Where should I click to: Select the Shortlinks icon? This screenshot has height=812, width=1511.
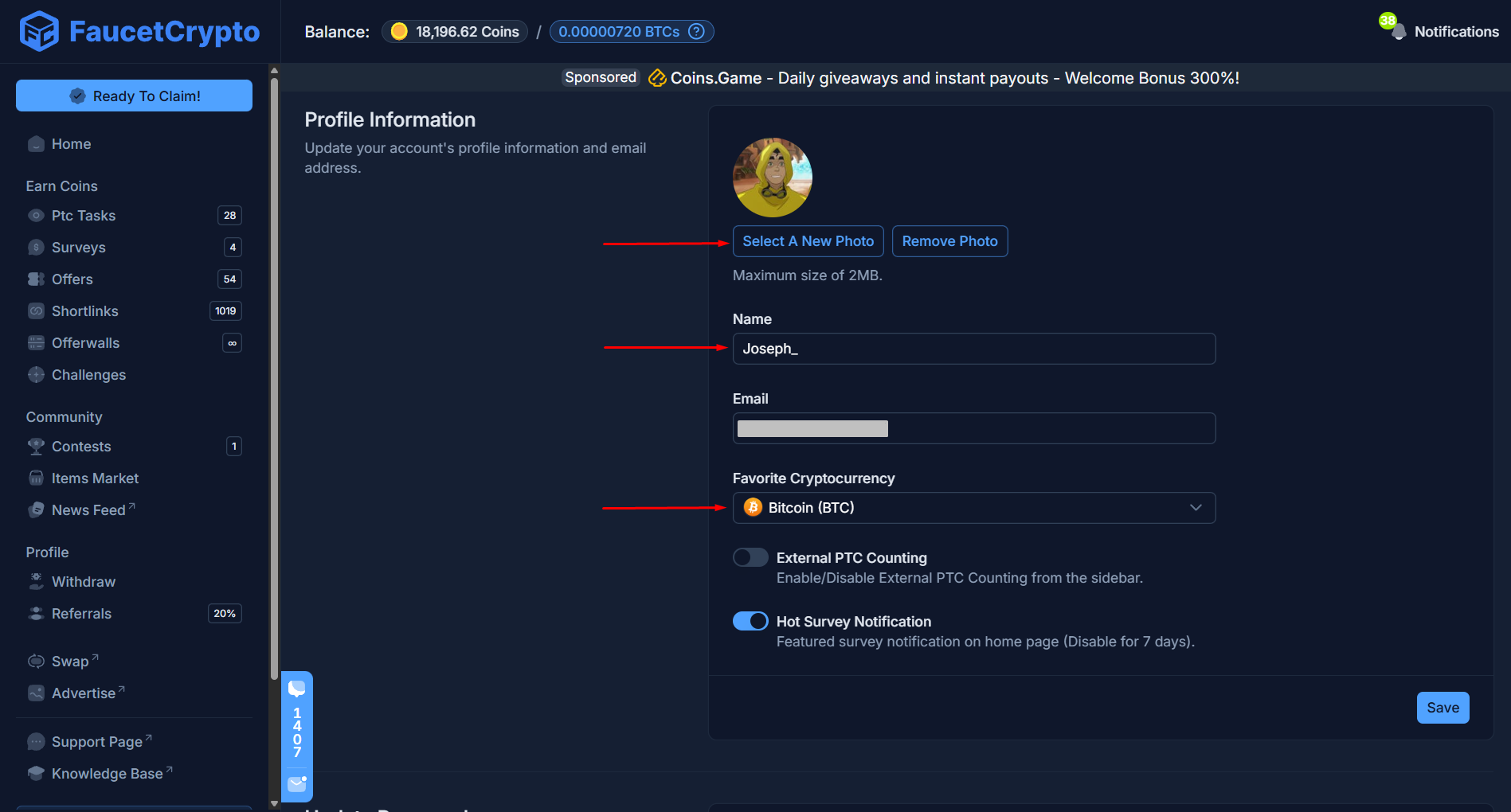point(36,310)
